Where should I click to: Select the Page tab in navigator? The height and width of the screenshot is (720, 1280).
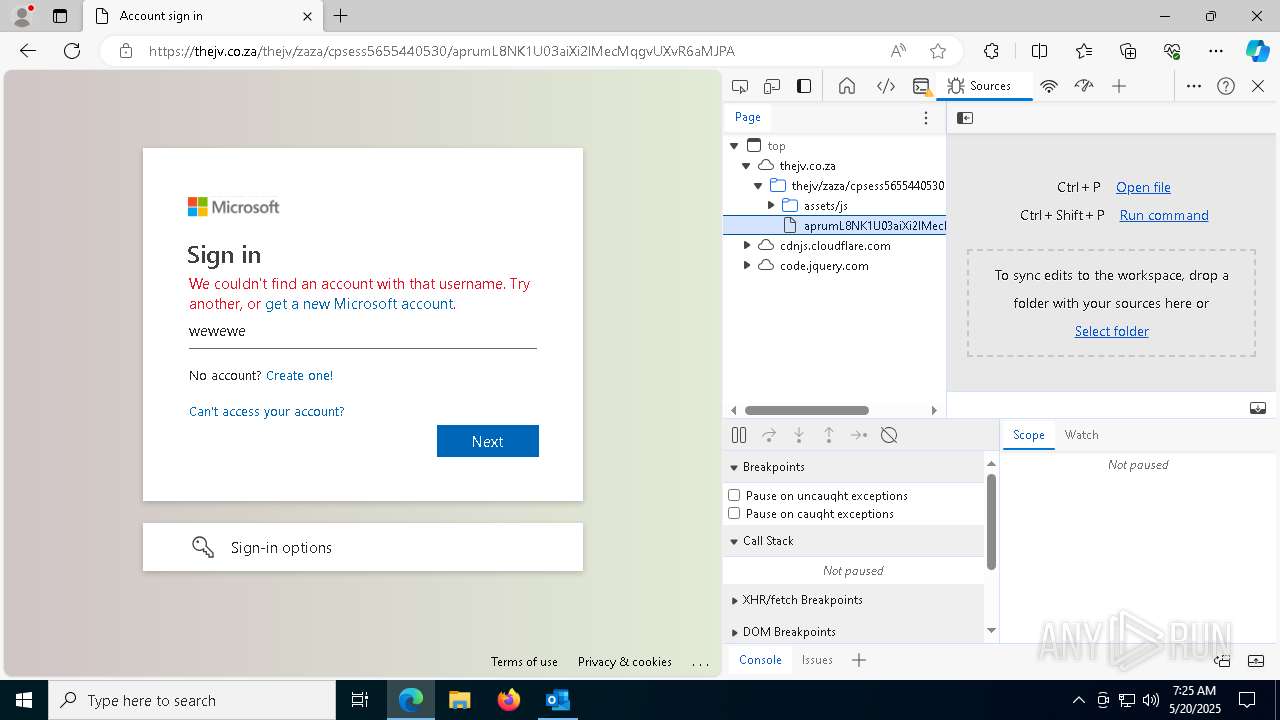(748, 117)
